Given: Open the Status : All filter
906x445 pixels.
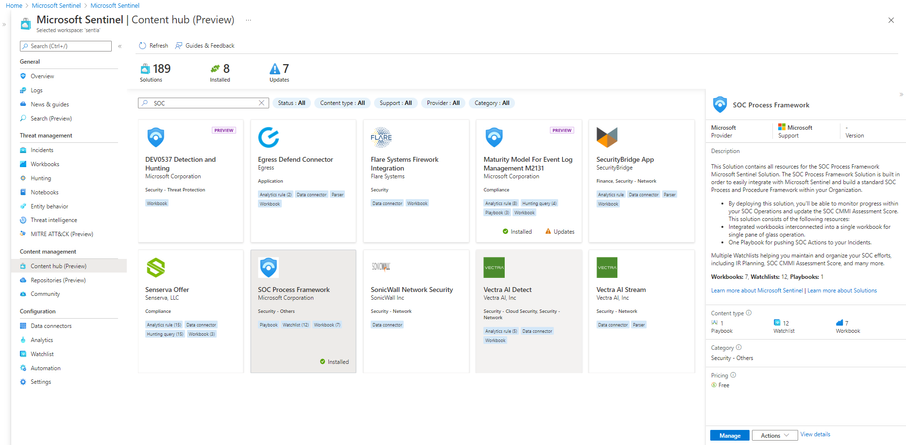Looking at the screenshot, I should [x=292, y=103].
